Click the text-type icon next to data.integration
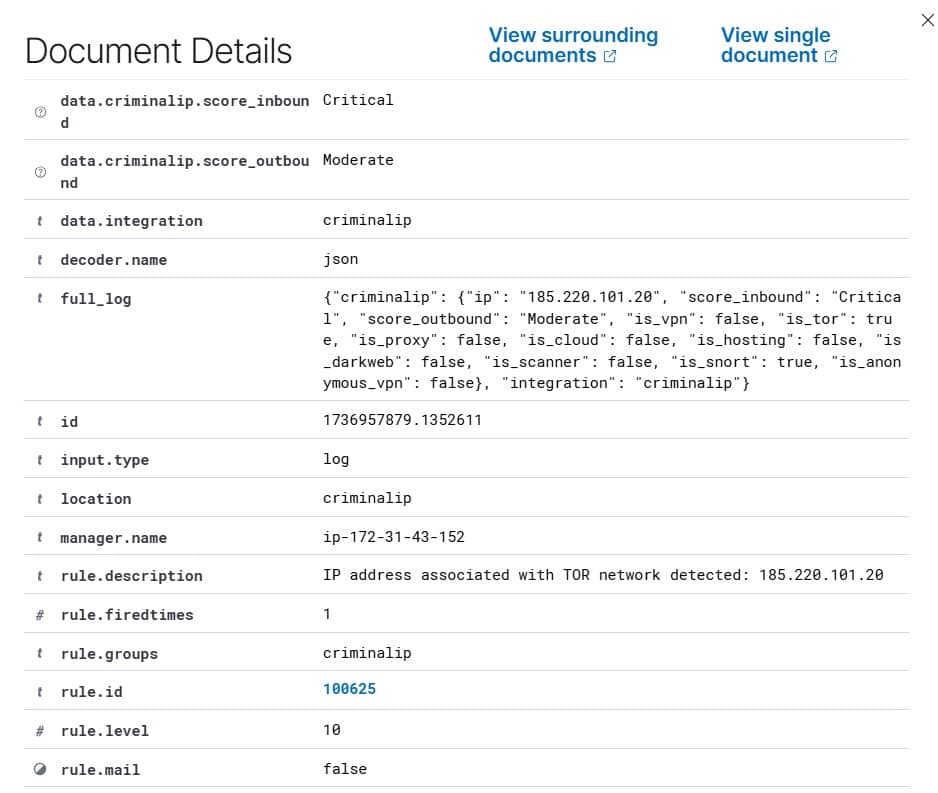Viewport: 938px width, 793px height. pos(40,221)
